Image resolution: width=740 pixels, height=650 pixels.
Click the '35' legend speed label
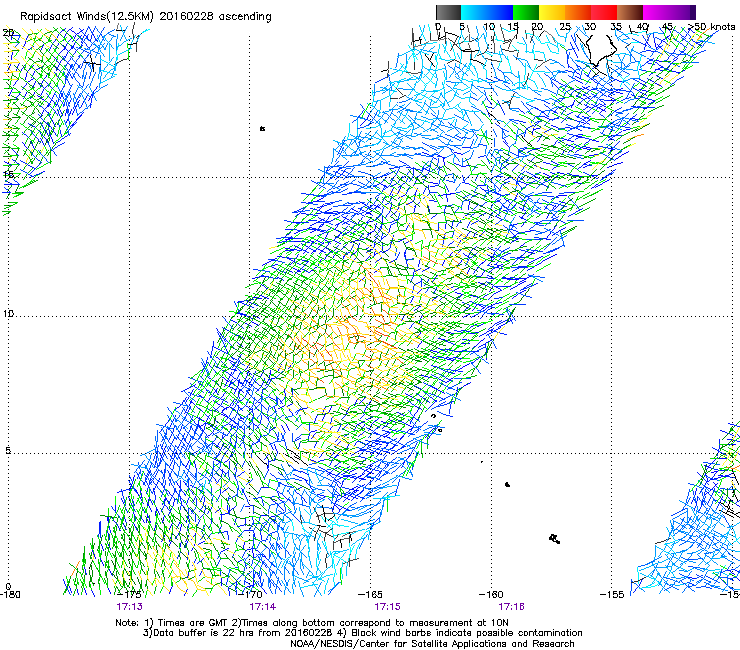[616, 27]
